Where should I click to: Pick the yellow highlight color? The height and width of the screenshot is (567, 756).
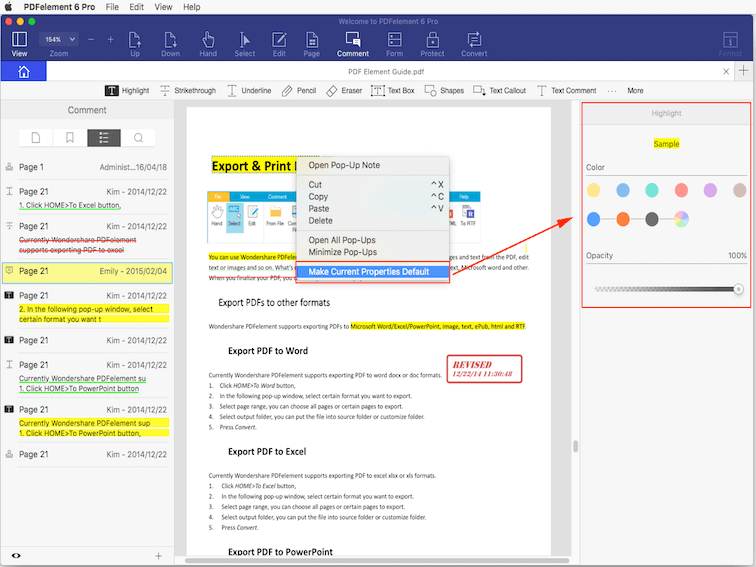coord(594,190)
